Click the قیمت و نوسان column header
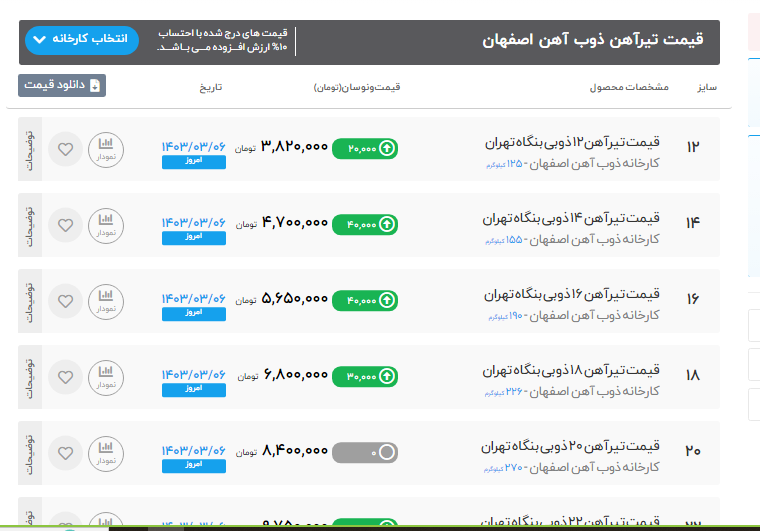The width and height of the screenshot is (760, 531). click(x=357, y=87)
